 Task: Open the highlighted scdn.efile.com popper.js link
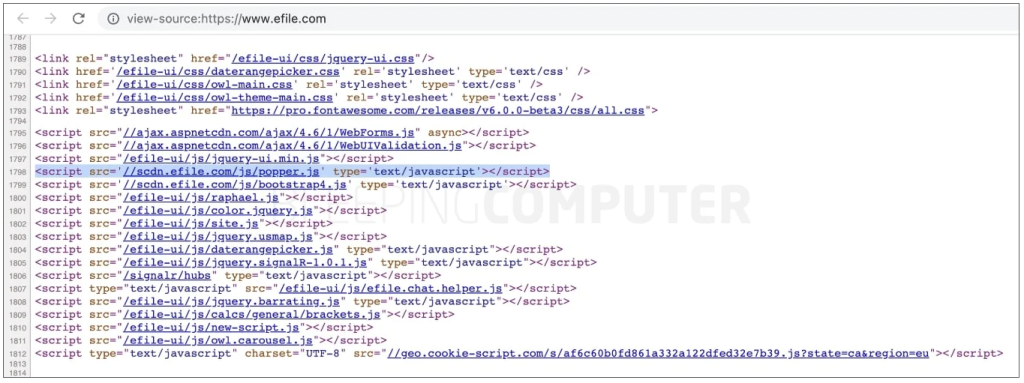click(x=221, y=171)
